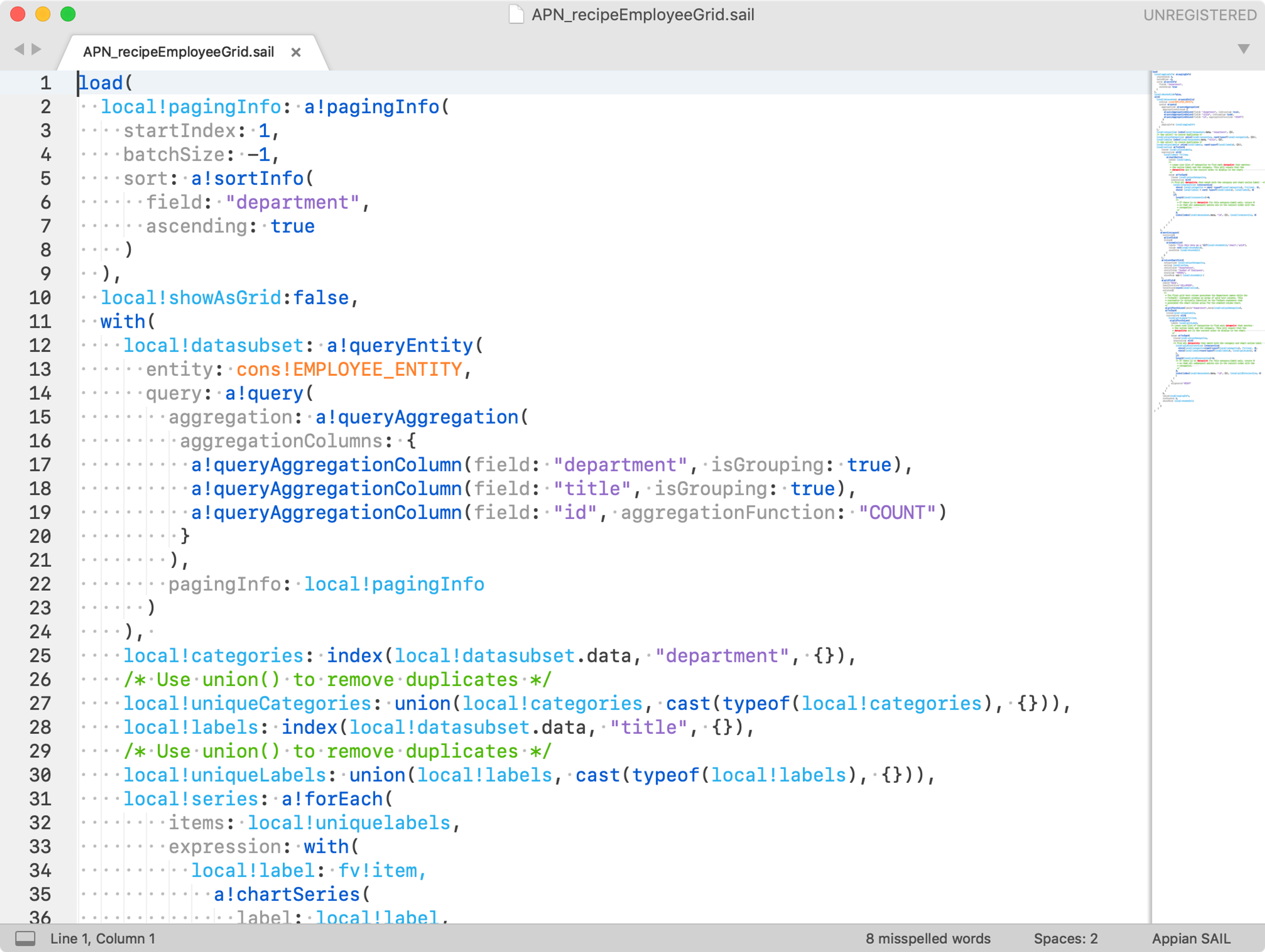The height and width of the screenshot is (952, 1265).
Task: Click the comment on line 26
Action: 337,680
